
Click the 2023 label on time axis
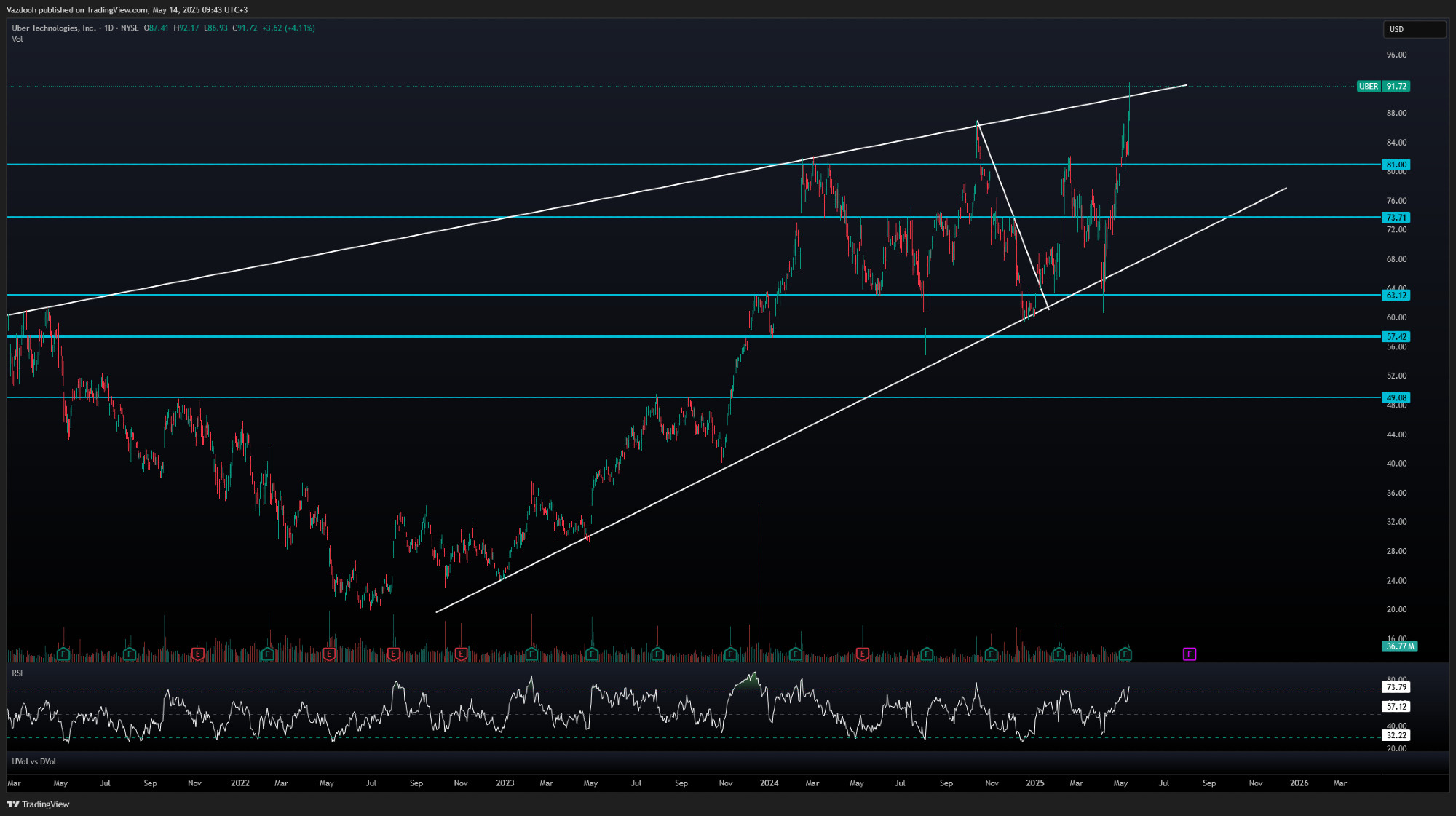[x=505, y=783]
